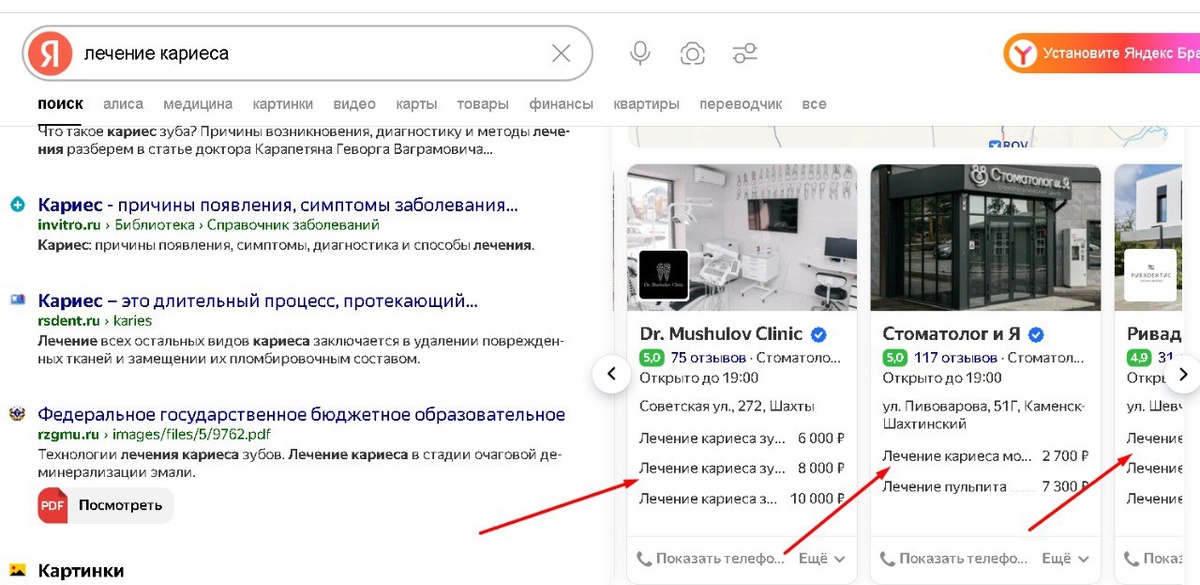The height and width of the screenshot is (585, 1200).
Task: Open image search with camera icon
Action: pos(692,54)
